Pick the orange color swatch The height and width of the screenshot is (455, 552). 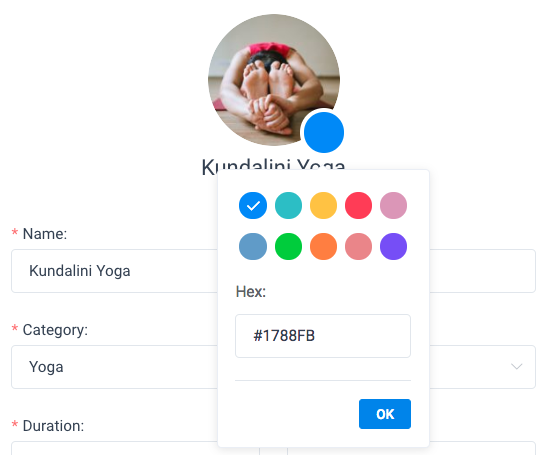tap(323, 247)
